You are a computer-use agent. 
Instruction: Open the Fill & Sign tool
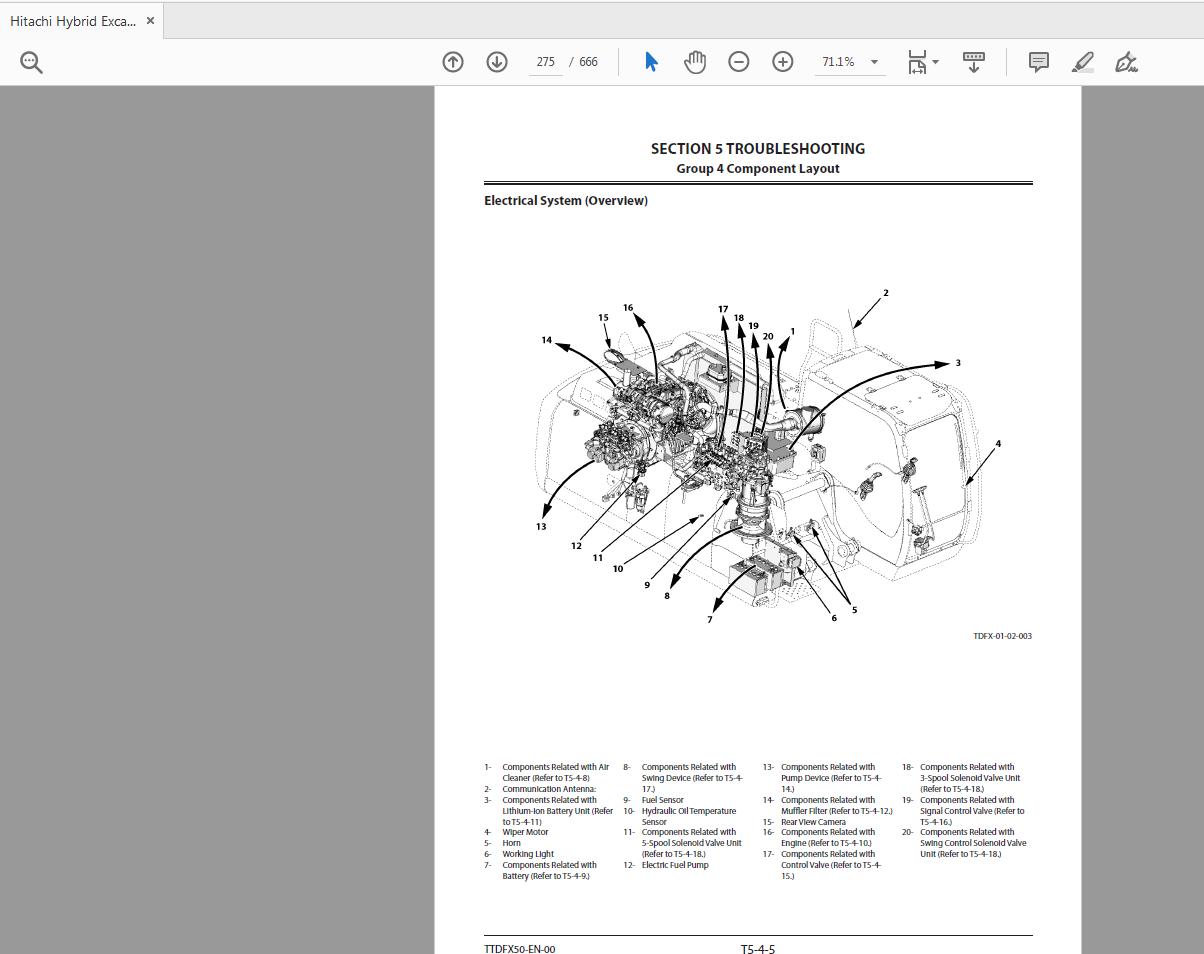[1125, 61]
